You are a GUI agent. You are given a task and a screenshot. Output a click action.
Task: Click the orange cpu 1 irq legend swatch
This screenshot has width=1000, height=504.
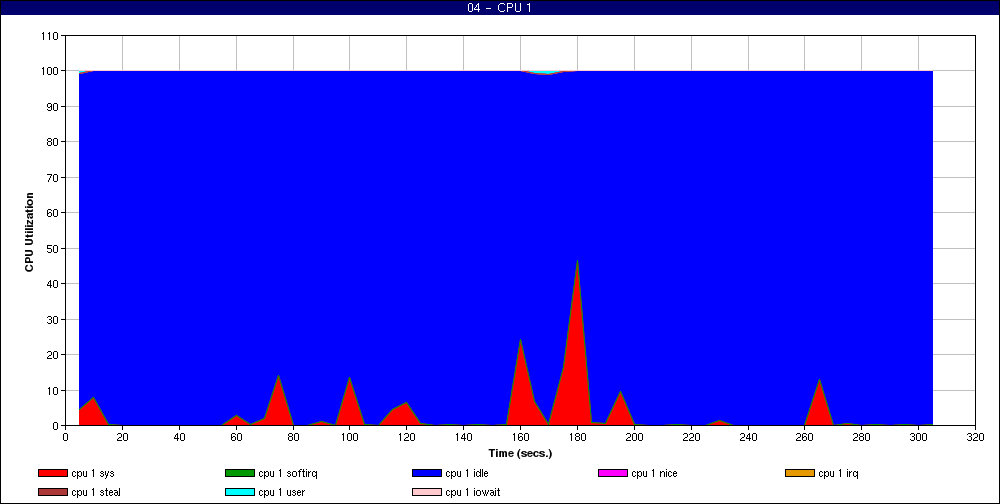pos(799,473)
